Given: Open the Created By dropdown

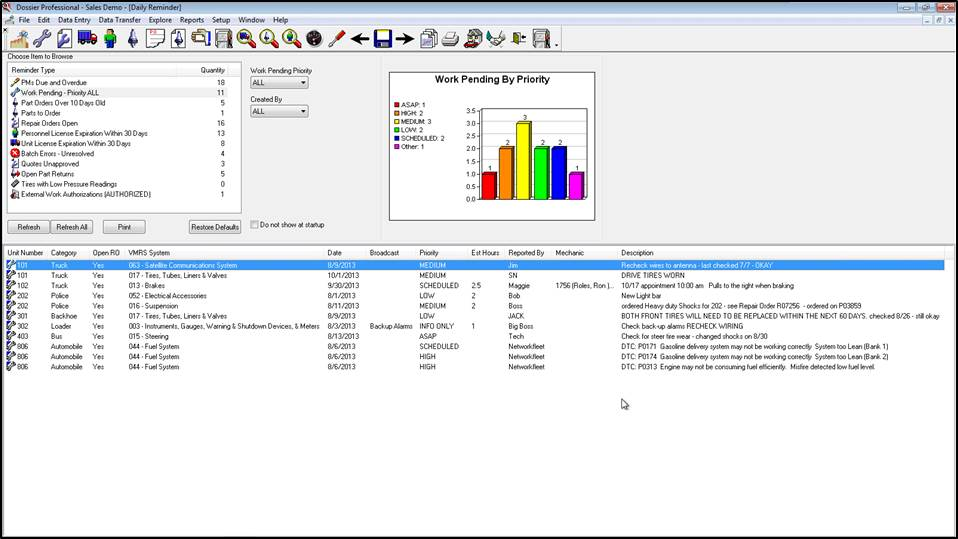Looking at the screenshot, I should (279, 111).
